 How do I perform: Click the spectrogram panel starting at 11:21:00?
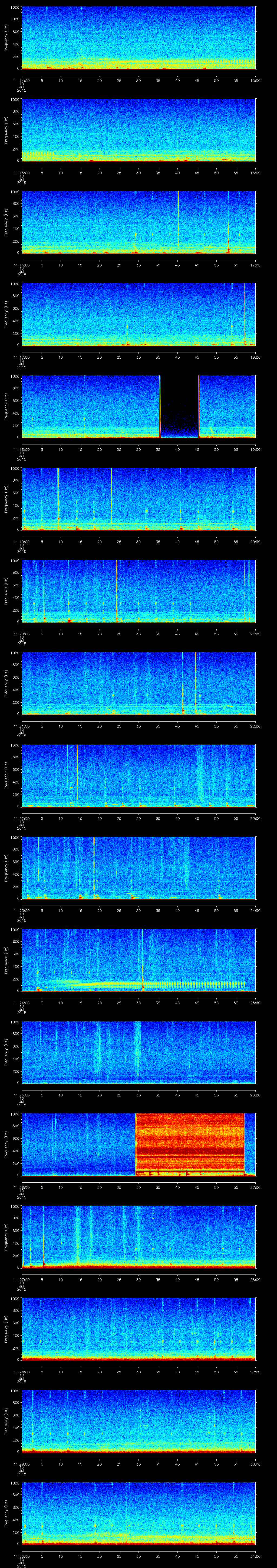(139, 683)
